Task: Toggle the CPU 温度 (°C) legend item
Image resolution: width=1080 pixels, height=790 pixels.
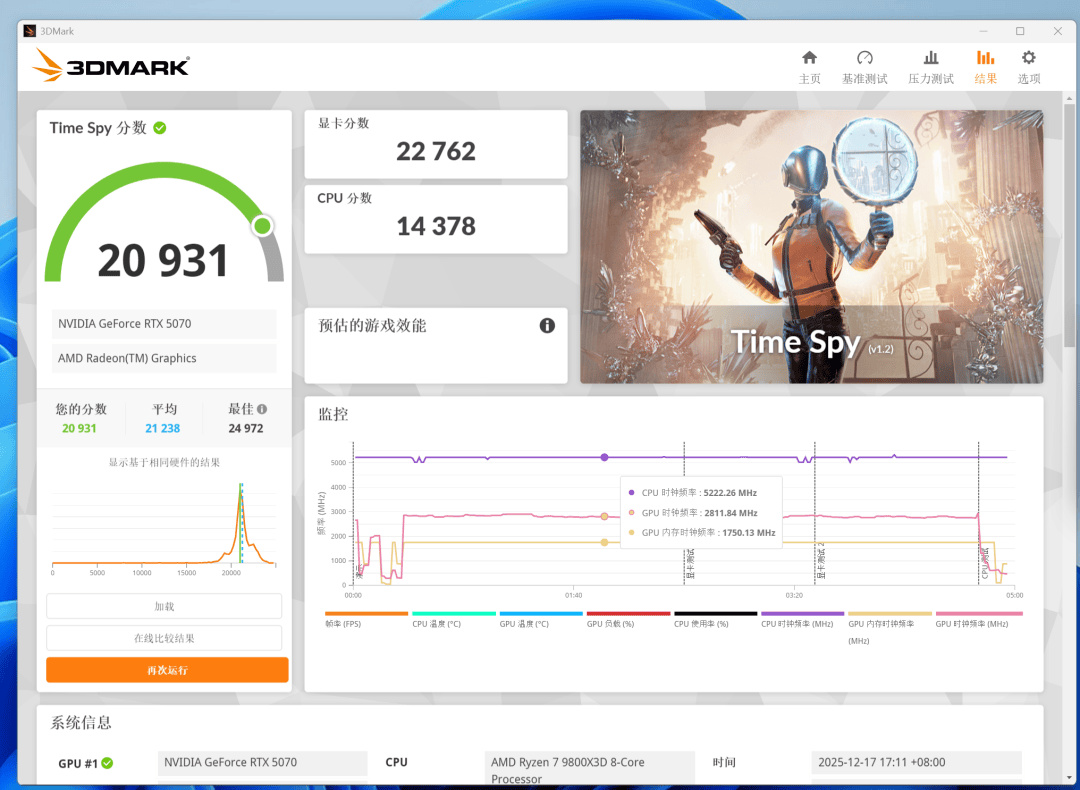Action: pyautogui.click(x=453, y=619)
